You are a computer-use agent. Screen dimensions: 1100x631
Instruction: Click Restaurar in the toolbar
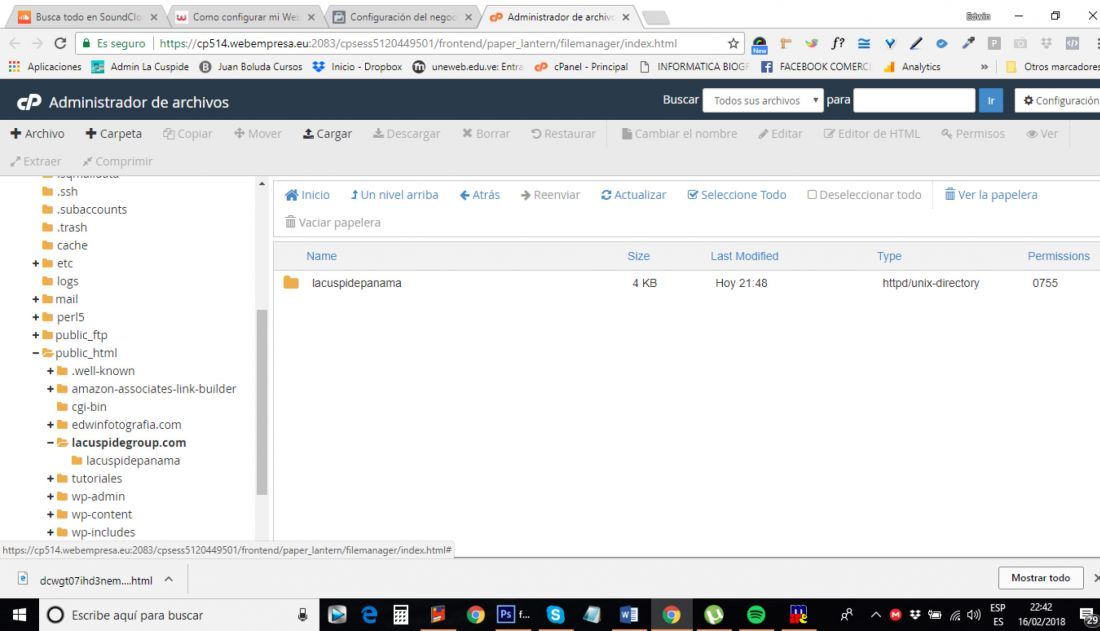563,133
